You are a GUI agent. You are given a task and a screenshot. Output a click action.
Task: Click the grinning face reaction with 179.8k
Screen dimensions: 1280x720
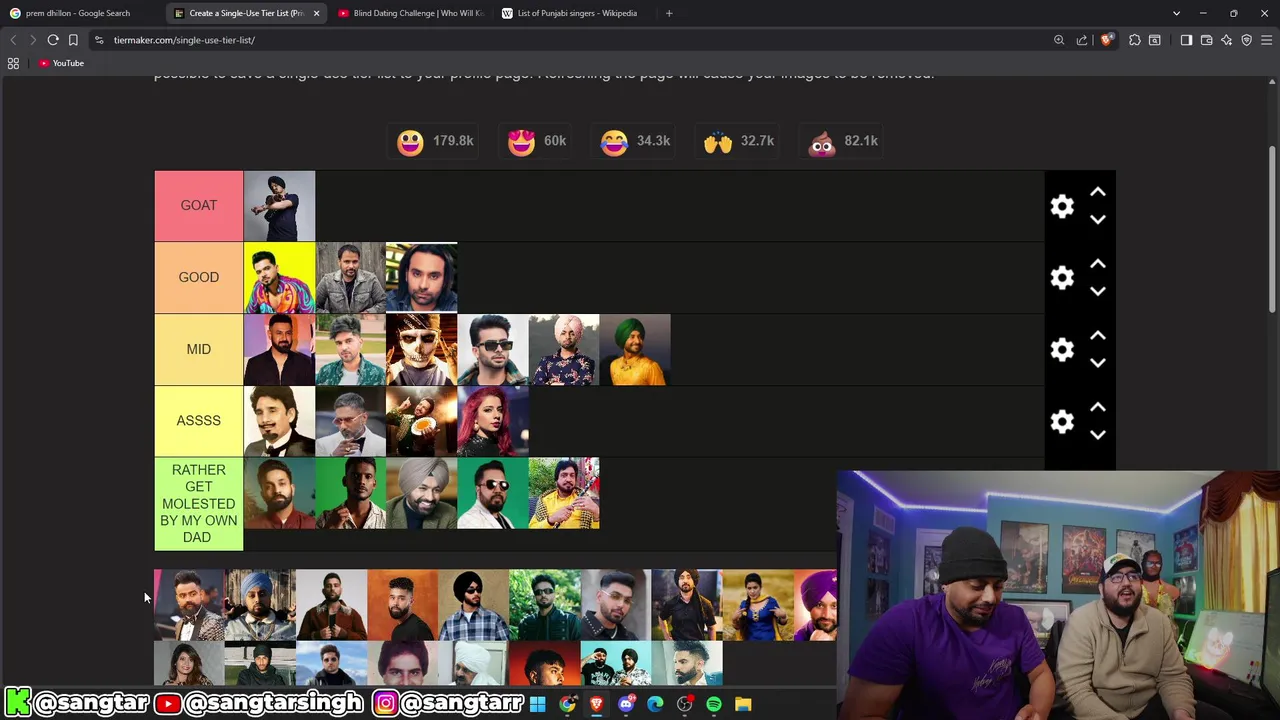(x=435, y=142)
